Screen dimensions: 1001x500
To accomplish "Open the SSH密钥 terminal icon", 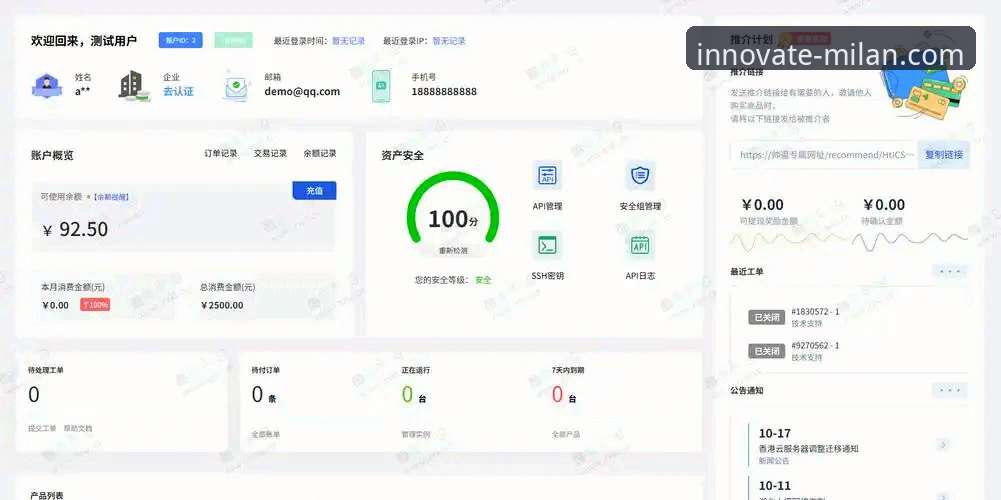I will pyautogui.click(x=547, y=245).
